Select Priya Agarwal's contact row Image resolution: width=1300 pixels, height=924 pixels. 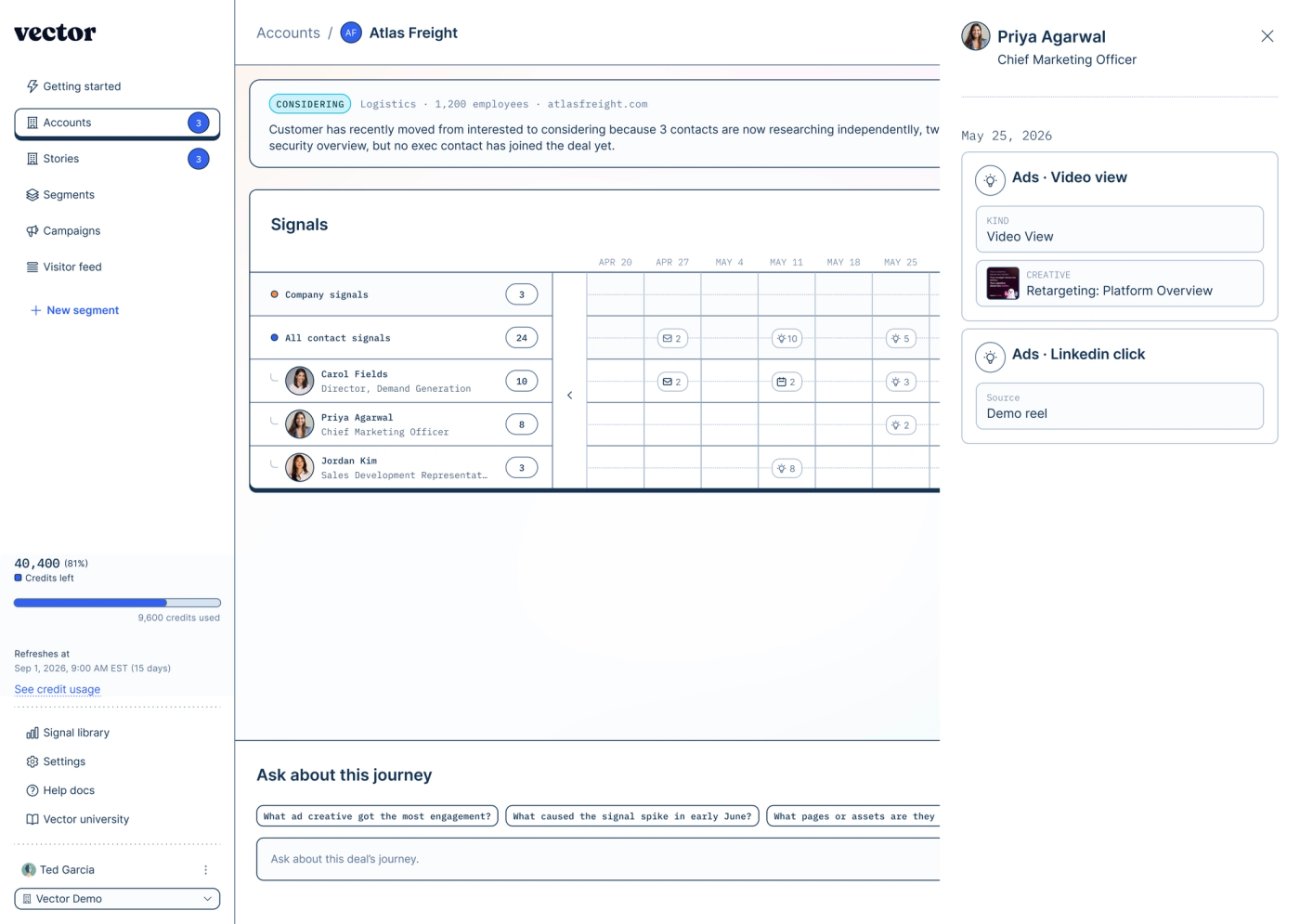[x=401, y=424]
